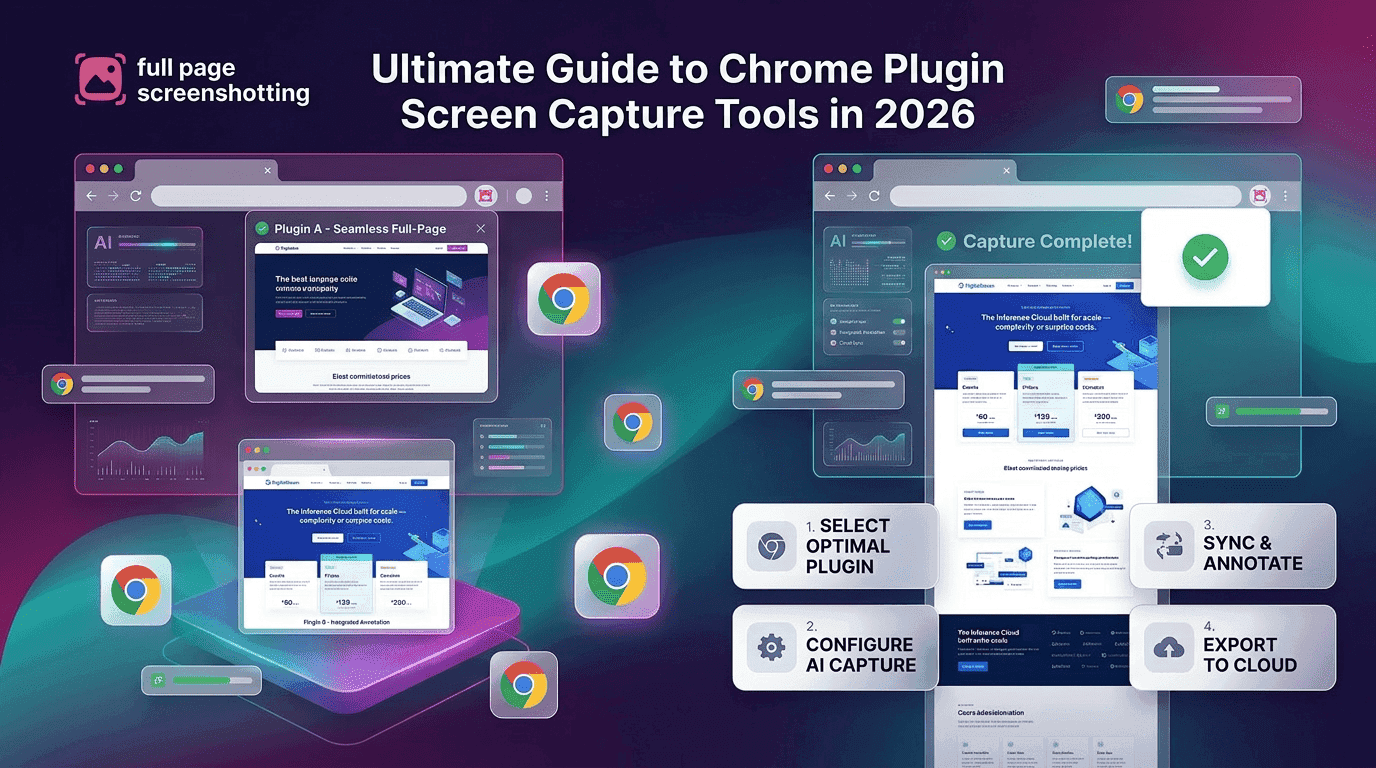This screenshot has height=768, width=1376.
Task: Click Chrome icon in pill overlapping purple window
Action: coord(62,384)
